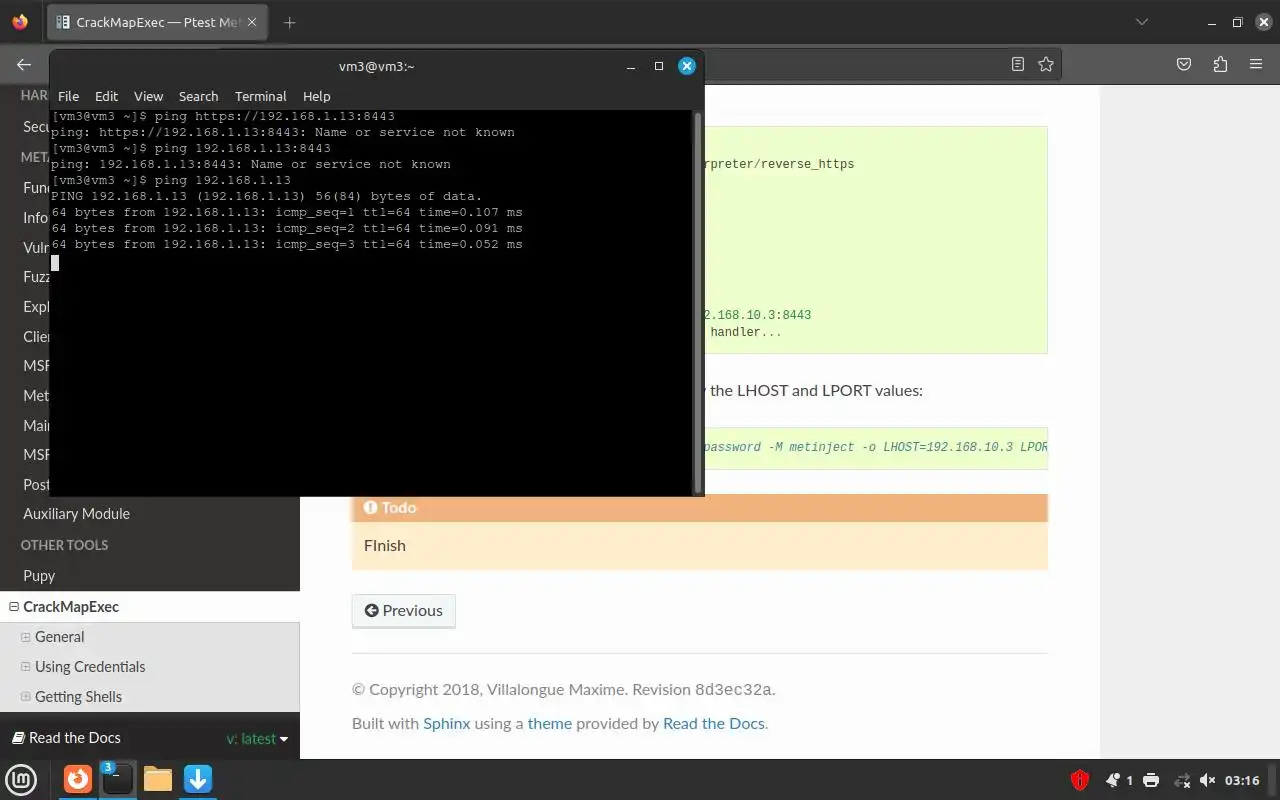Viewport: 1280px width, 800px height.
Task: Open the list all tabs dropdown
Action: click(1142, 22)
